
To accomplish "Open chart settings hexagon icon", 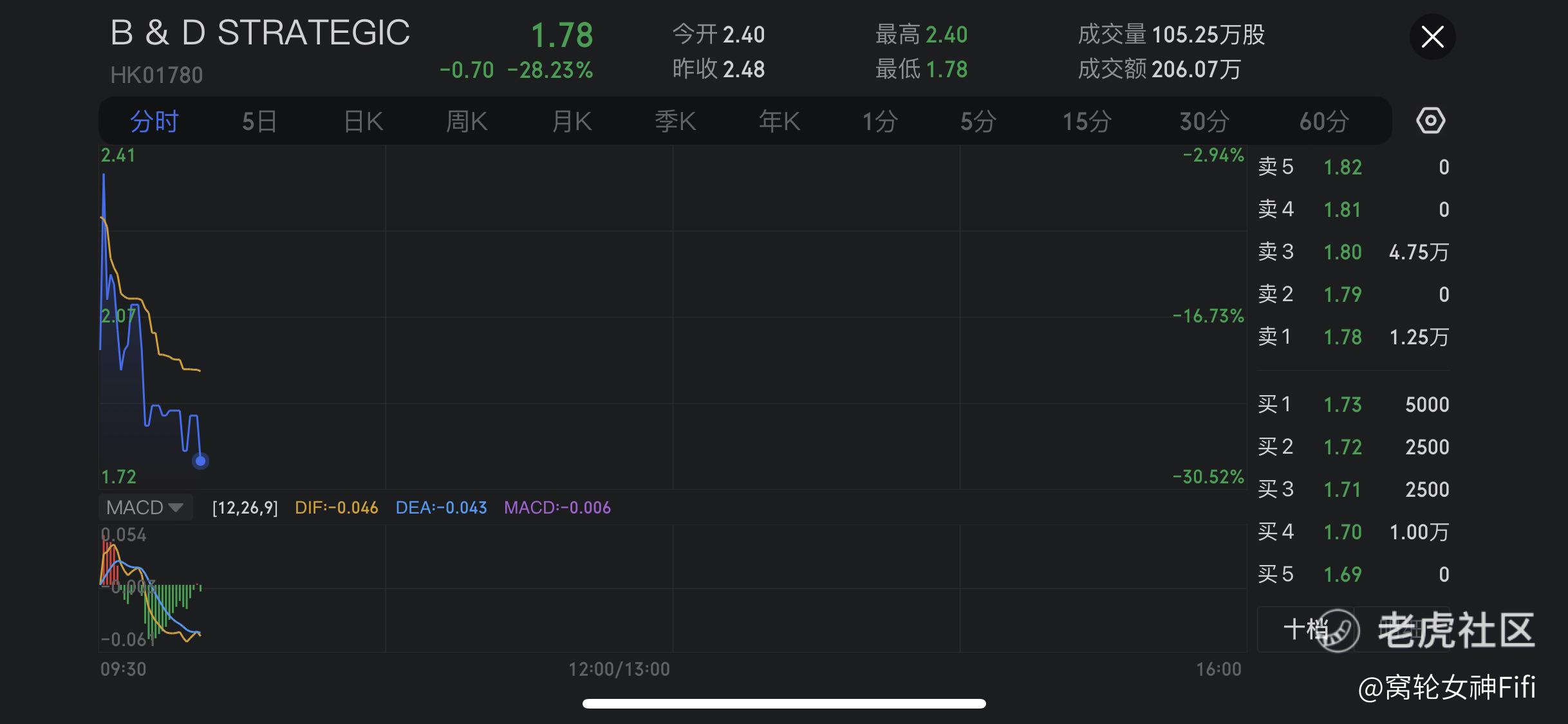I will [x=1430, y=121].
